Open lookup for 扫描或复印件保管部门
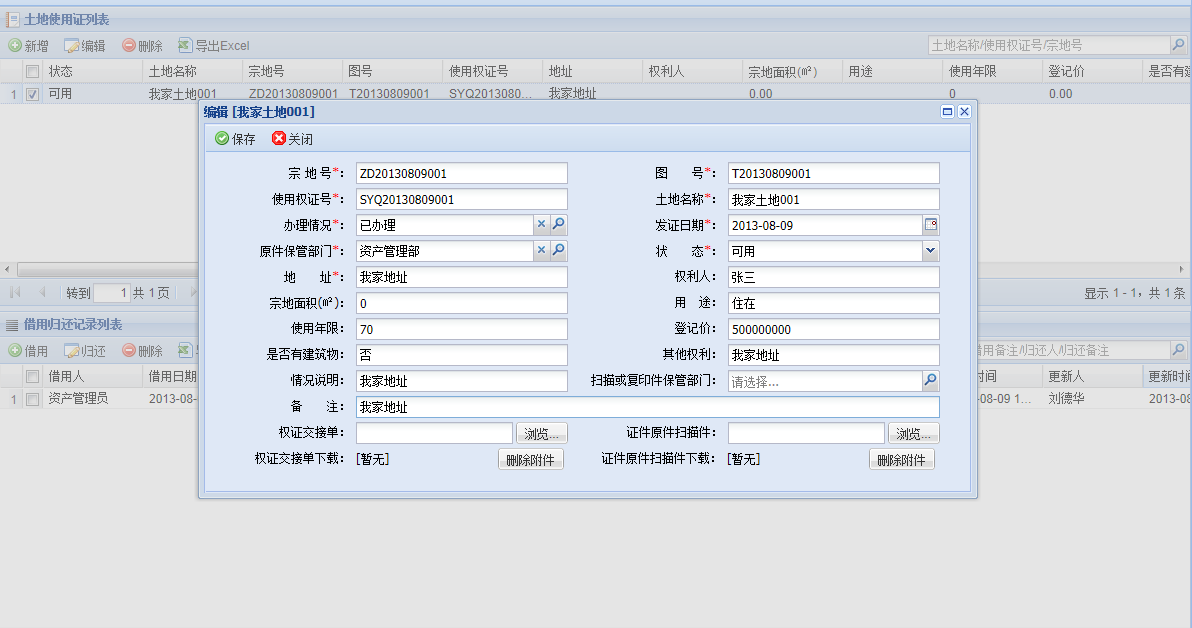The image size is (1192, 628). 930,380
